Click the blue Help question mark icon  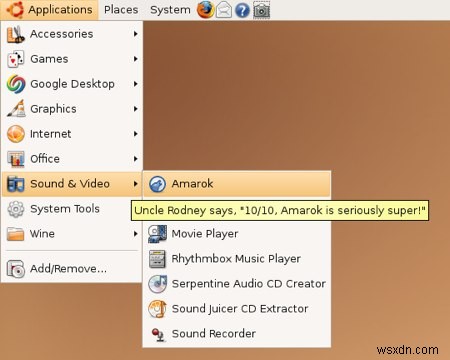242,10
